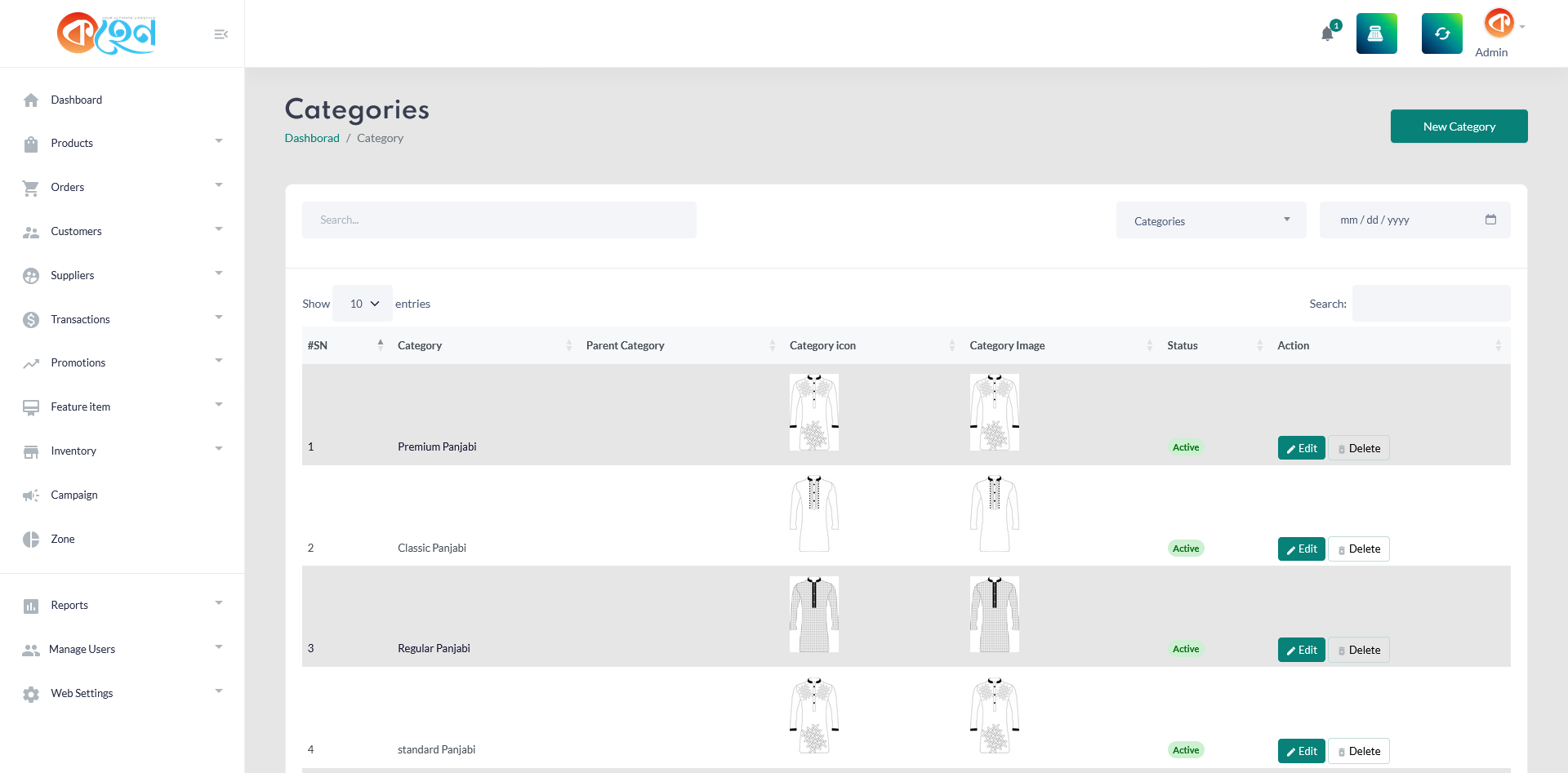Viewport: 1568px width, 773px height.
Task: Click the Admin profile avatar
Action: coord(1499,23)
